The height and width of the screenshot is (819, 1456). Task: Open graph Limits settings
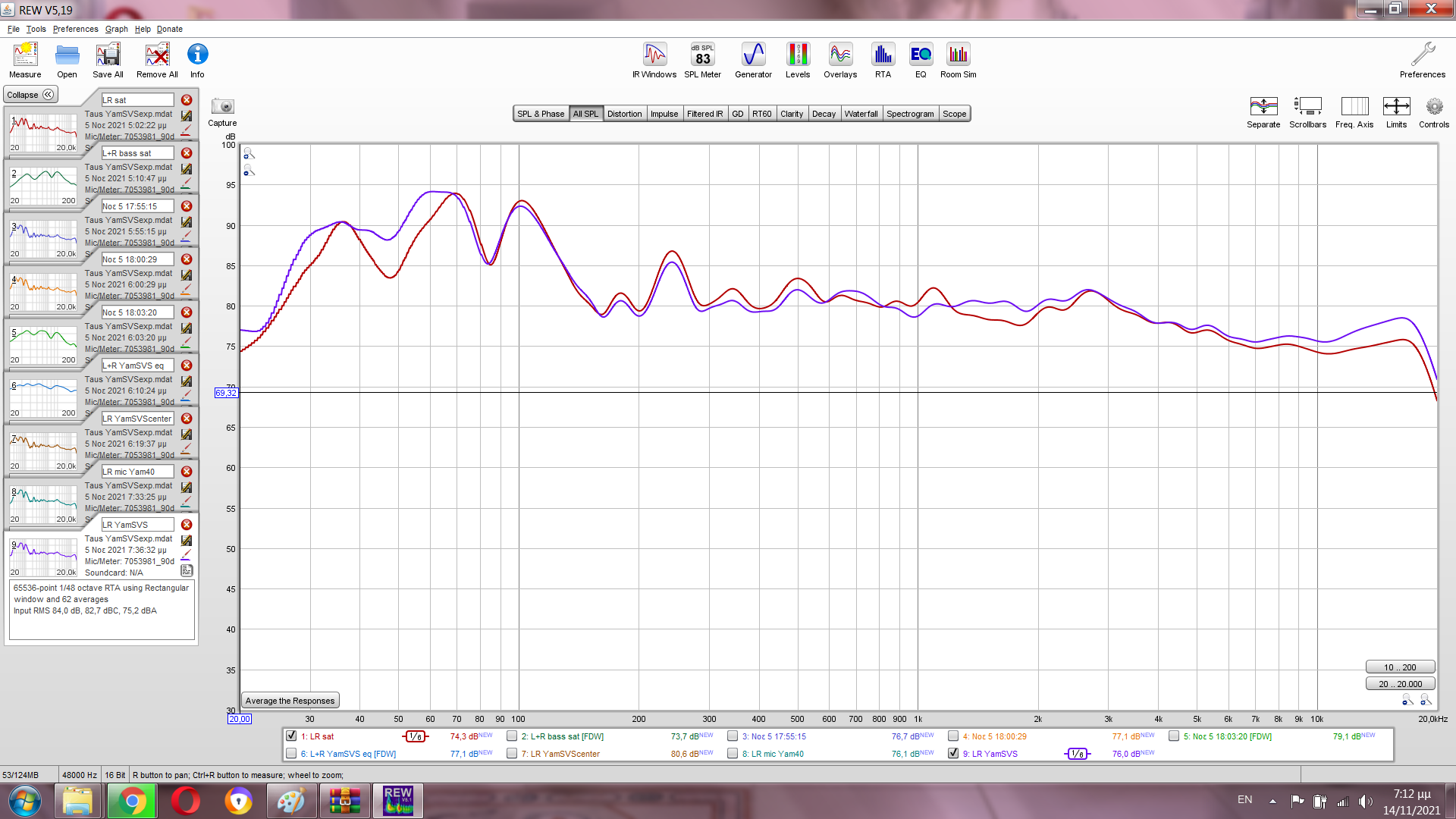(x=1396, y=107)
